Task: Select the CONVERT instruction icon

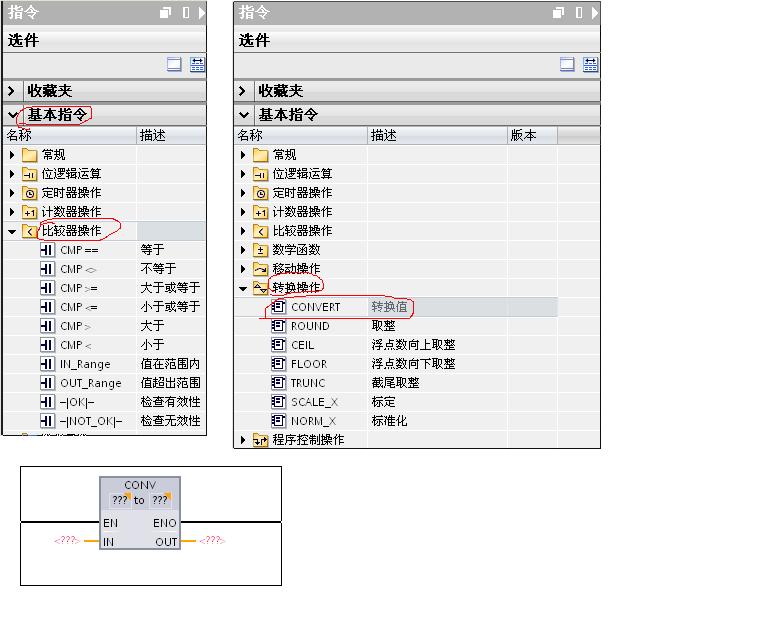Action: tap(278, 307)
